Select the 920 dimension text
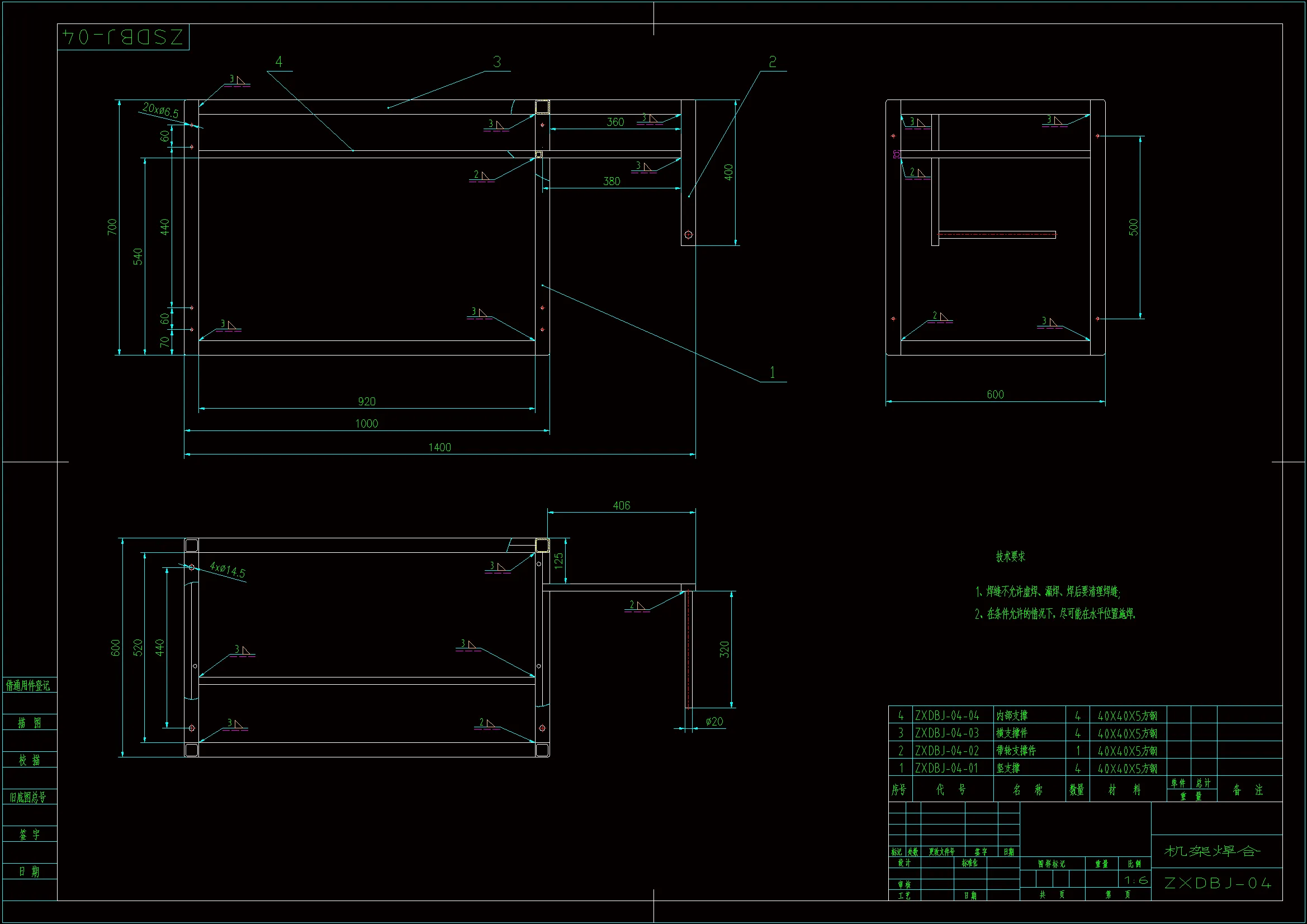 (x=367, y=401)
